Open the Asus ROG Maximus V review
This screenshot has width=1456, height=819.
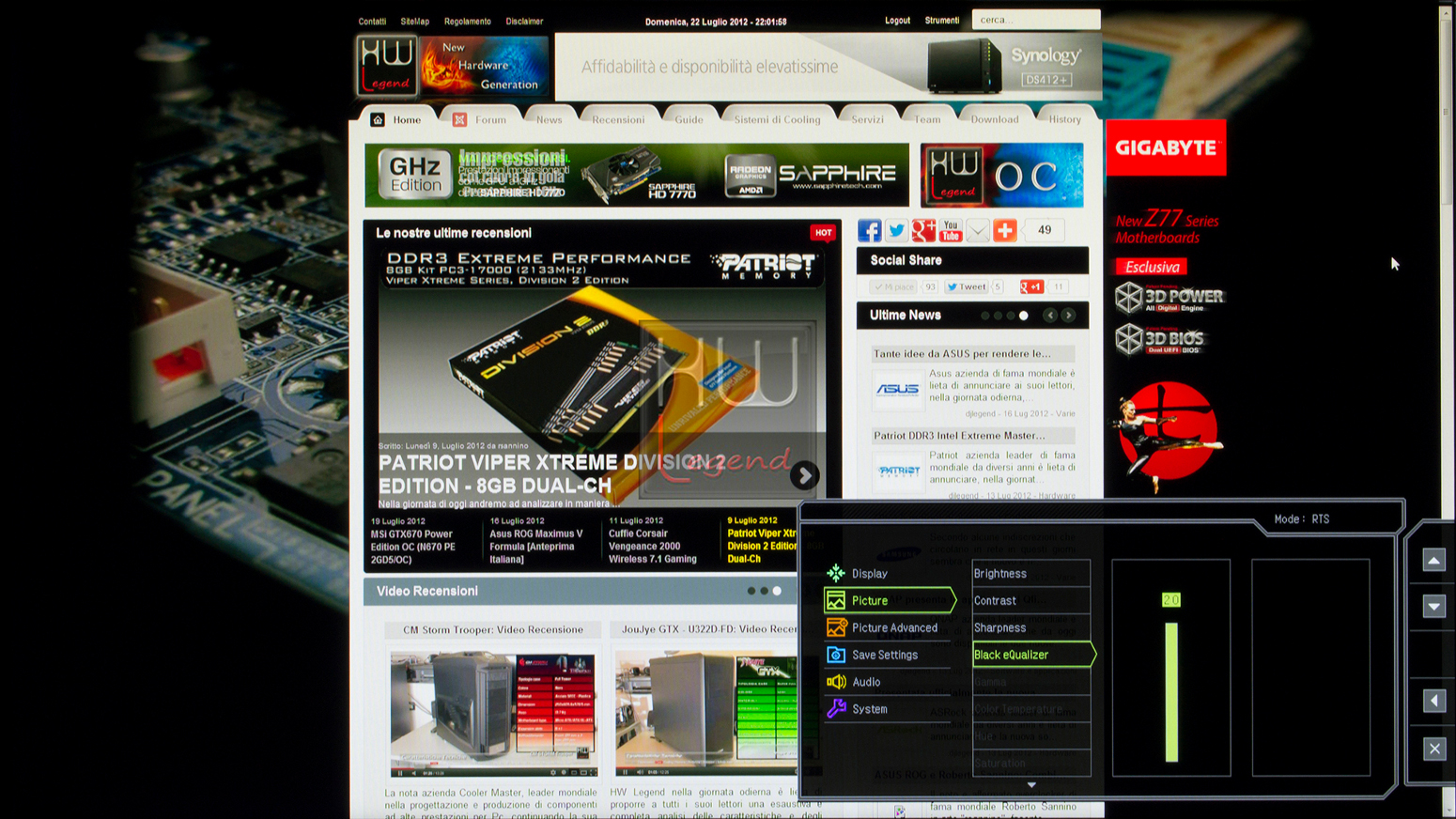[x=536, y=546]
